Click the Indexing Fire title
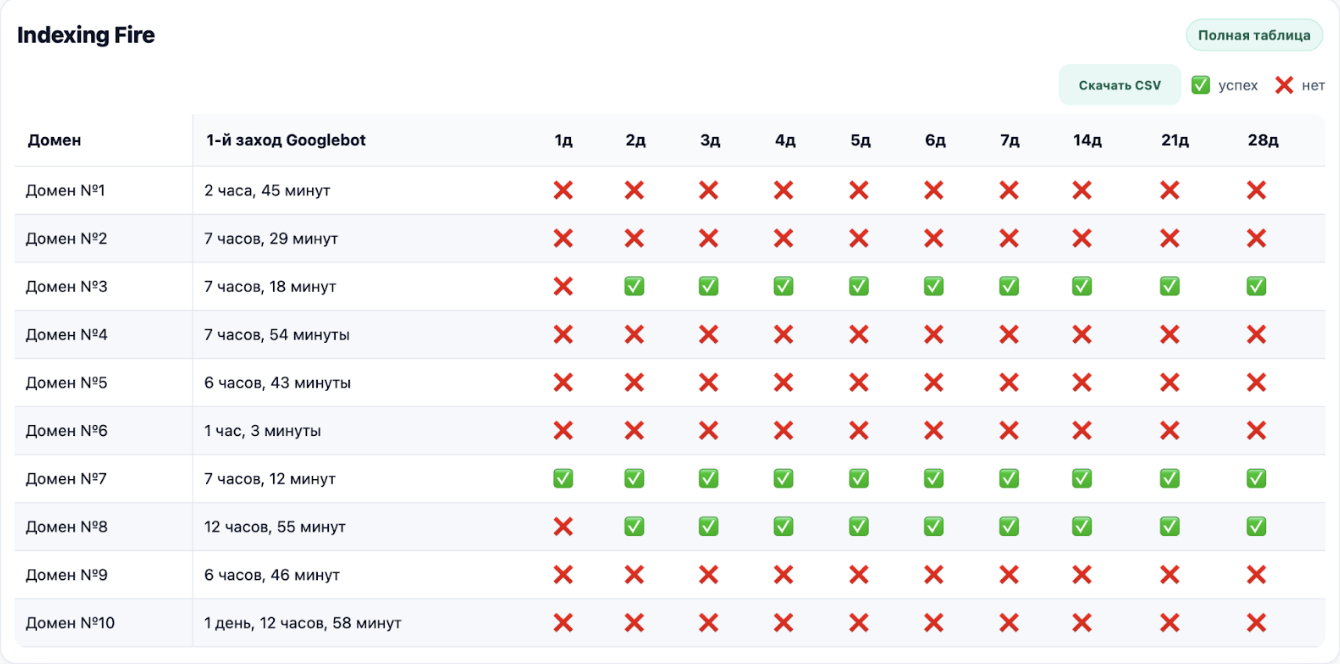Image resolution: width=1340 pixels, height=664 pixels. pos(86,36)
